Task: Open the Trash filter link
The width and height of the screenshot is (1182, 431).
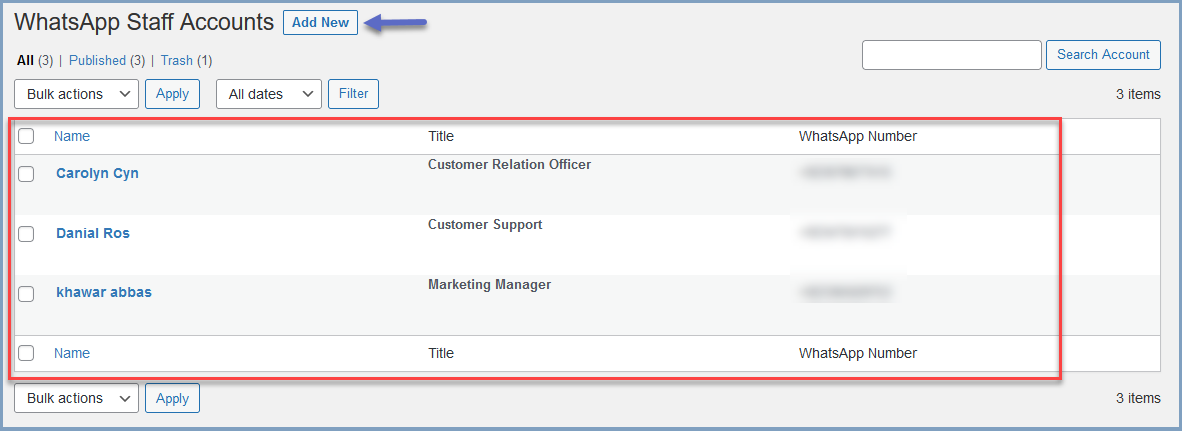Action: [x=177, y=60]
